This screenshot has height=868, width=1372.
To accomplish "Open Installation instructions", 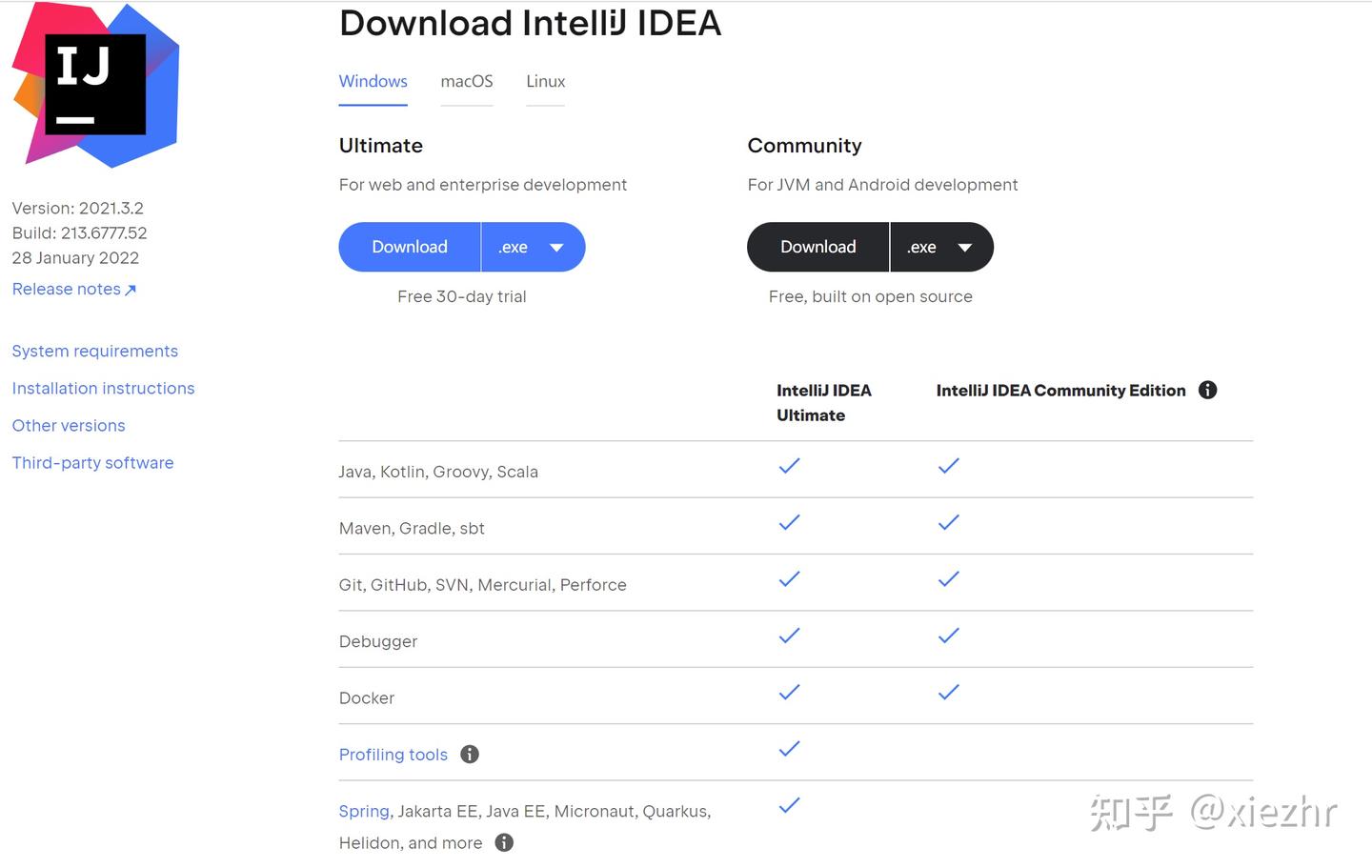I will point(103,388).
